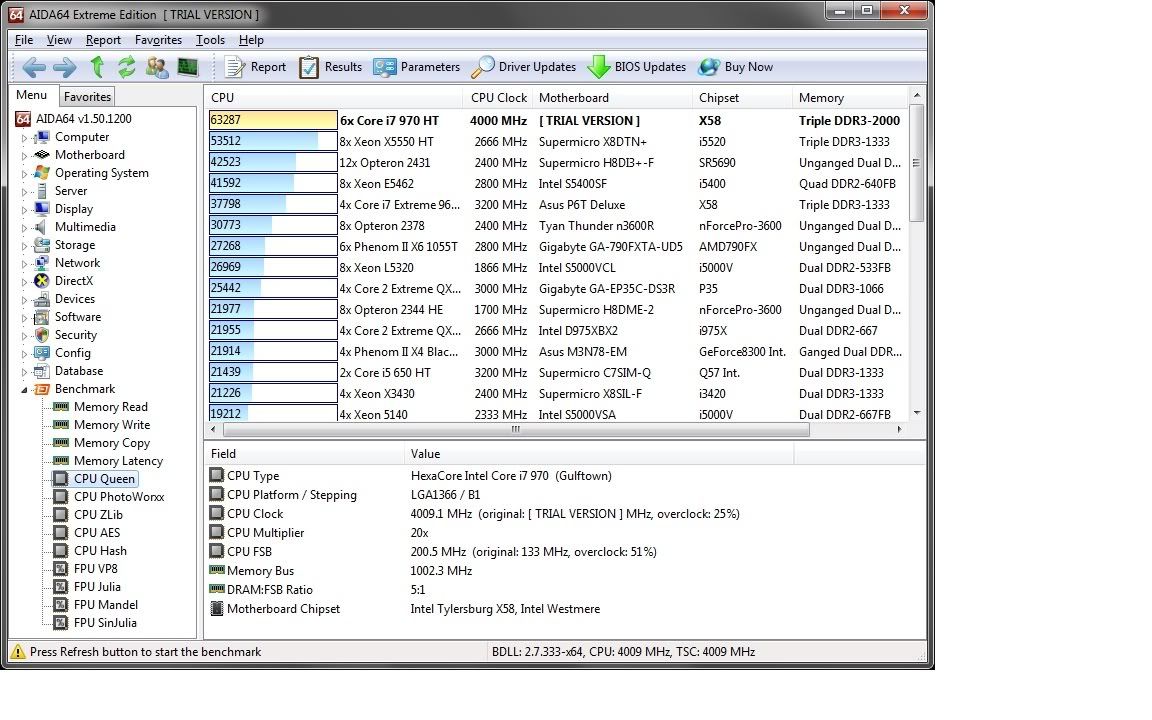Check for BIOS Updates in toolbar
This screenshot has height=720, width=1152.
637,67
